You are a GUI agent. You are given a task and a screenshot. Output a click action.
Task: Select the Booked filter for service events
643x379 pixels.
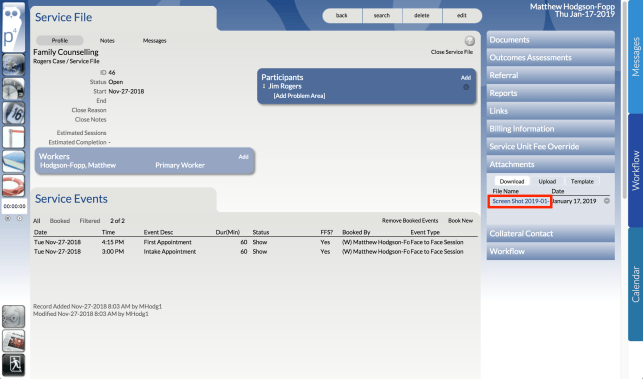click(x=60, y=221)
